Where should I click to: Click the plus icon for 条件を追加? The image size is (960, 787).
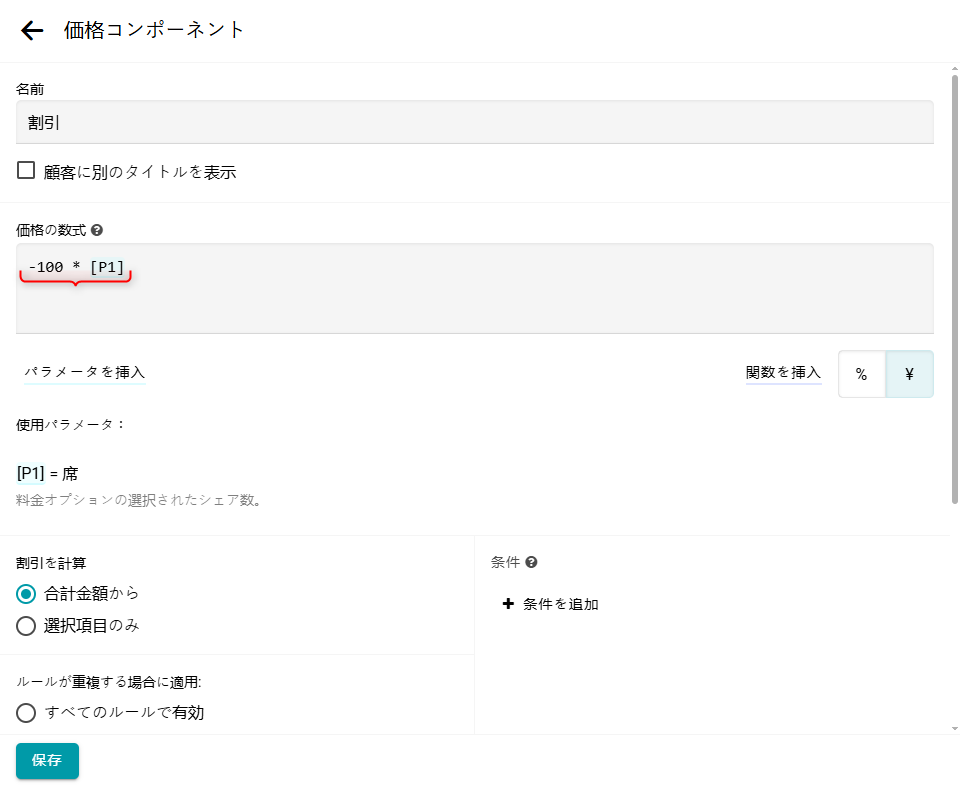pyautogui.click(x=508, y=604)
